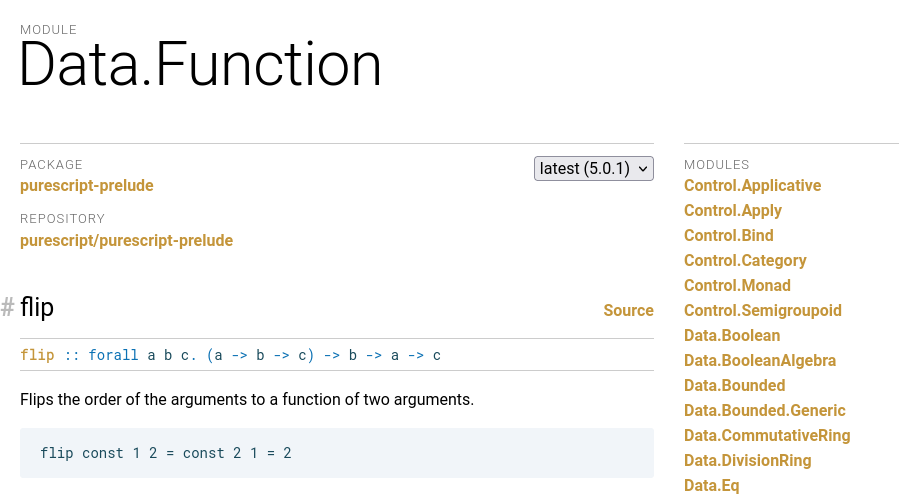The height and width of the screenshot is (497, 899).
Task: Navigate to Data.Bounded module
Action: 734,386
